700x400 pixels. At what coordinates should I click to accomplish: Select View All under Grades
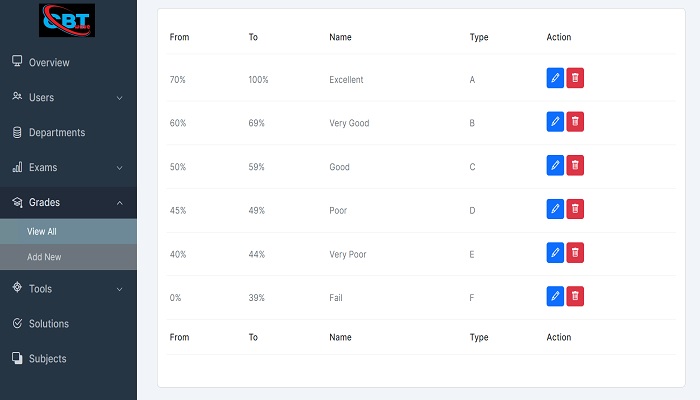coord(68,231)
